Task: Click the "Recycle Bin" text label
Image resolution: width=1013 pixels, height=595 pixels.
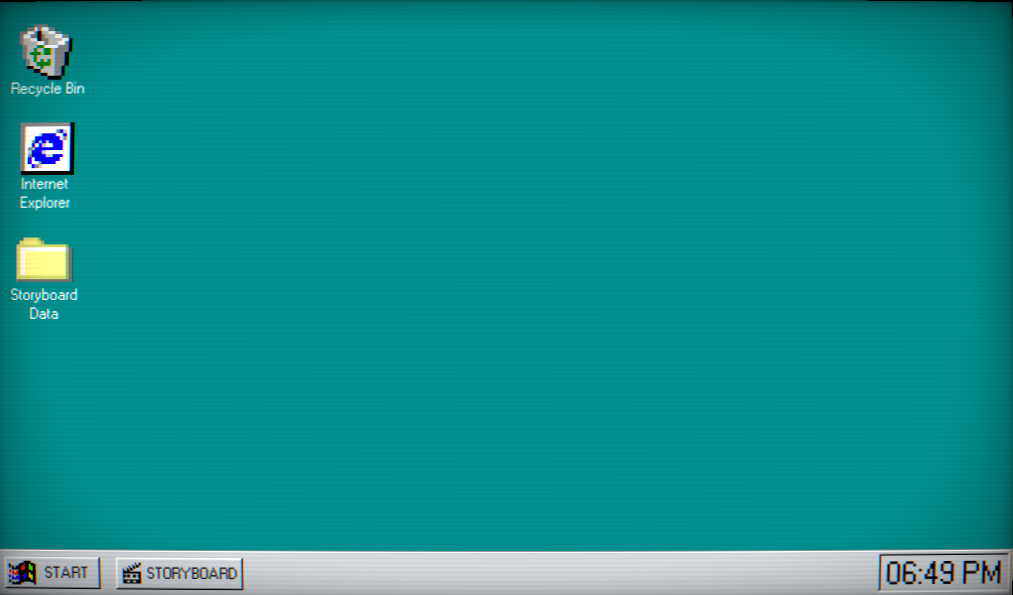Action: pos(47,89)
